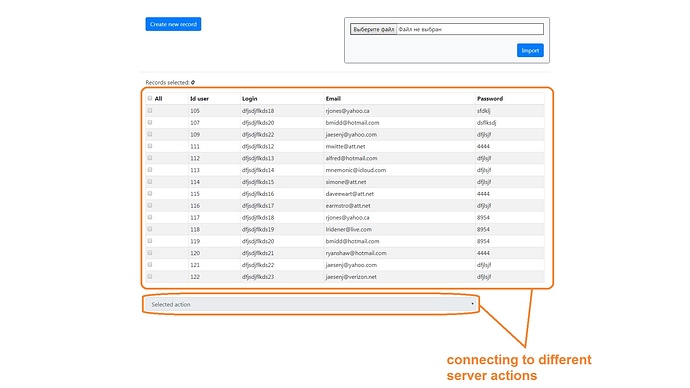Click the Password column header
690x388 pixels.
490,99
